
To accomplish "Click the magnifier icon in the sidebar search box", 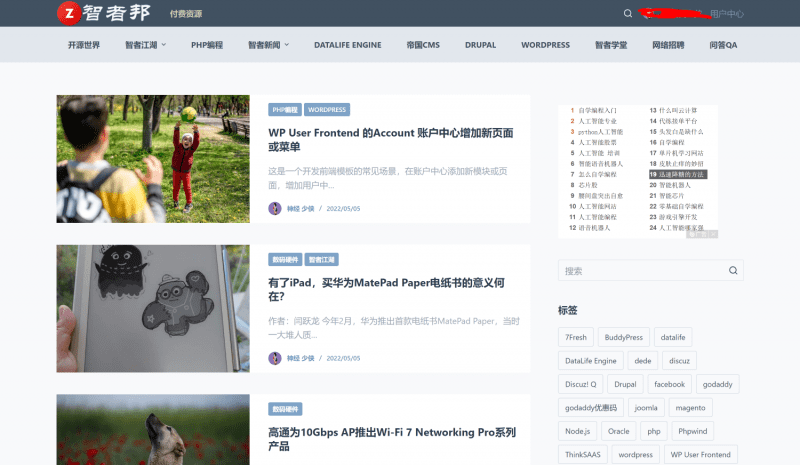I will click(733, 271).
